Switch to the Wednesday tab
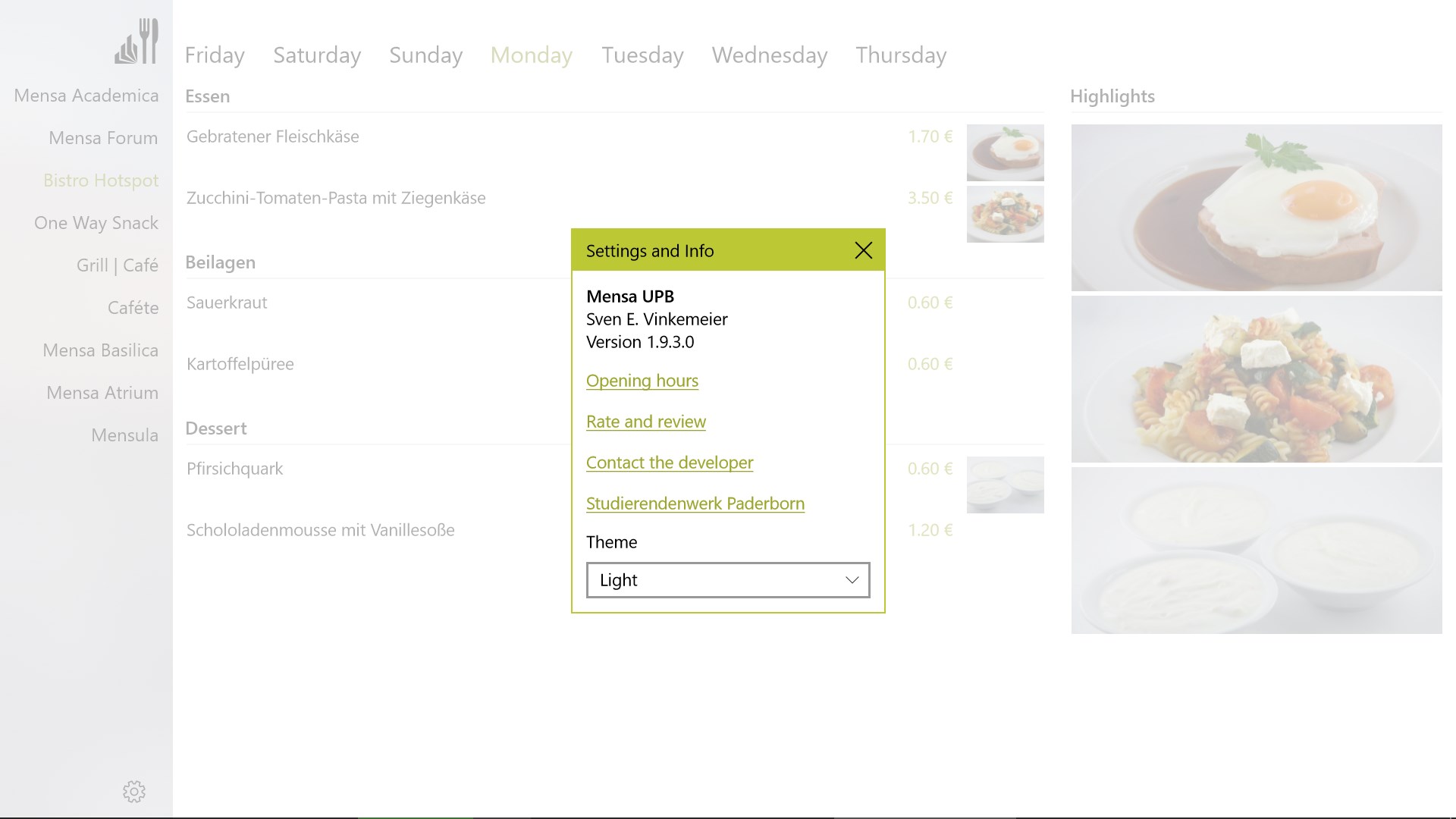 pos(769,55)
